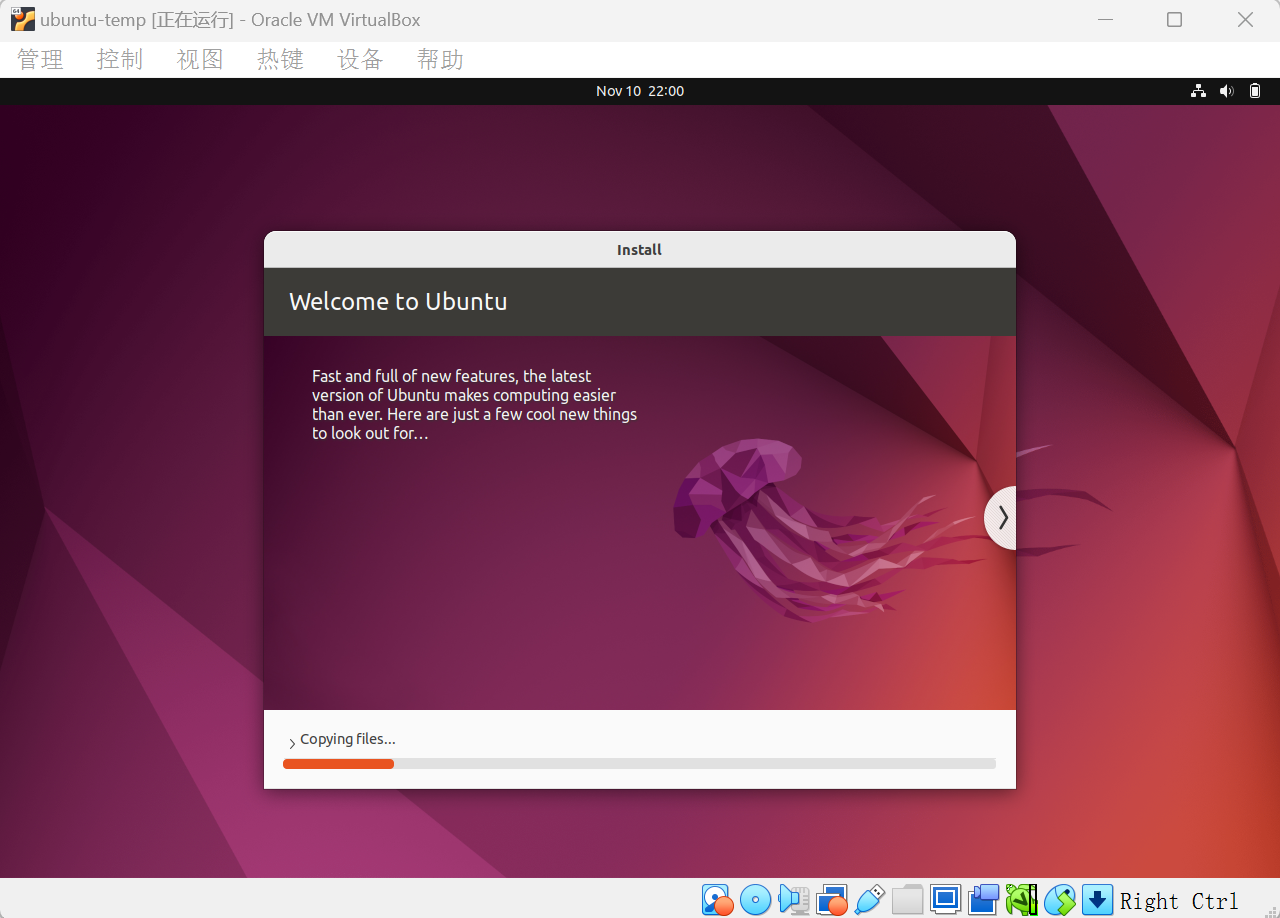
Task: Click the Nov 10 22:00 clock
Action: [x=640, y=91]
